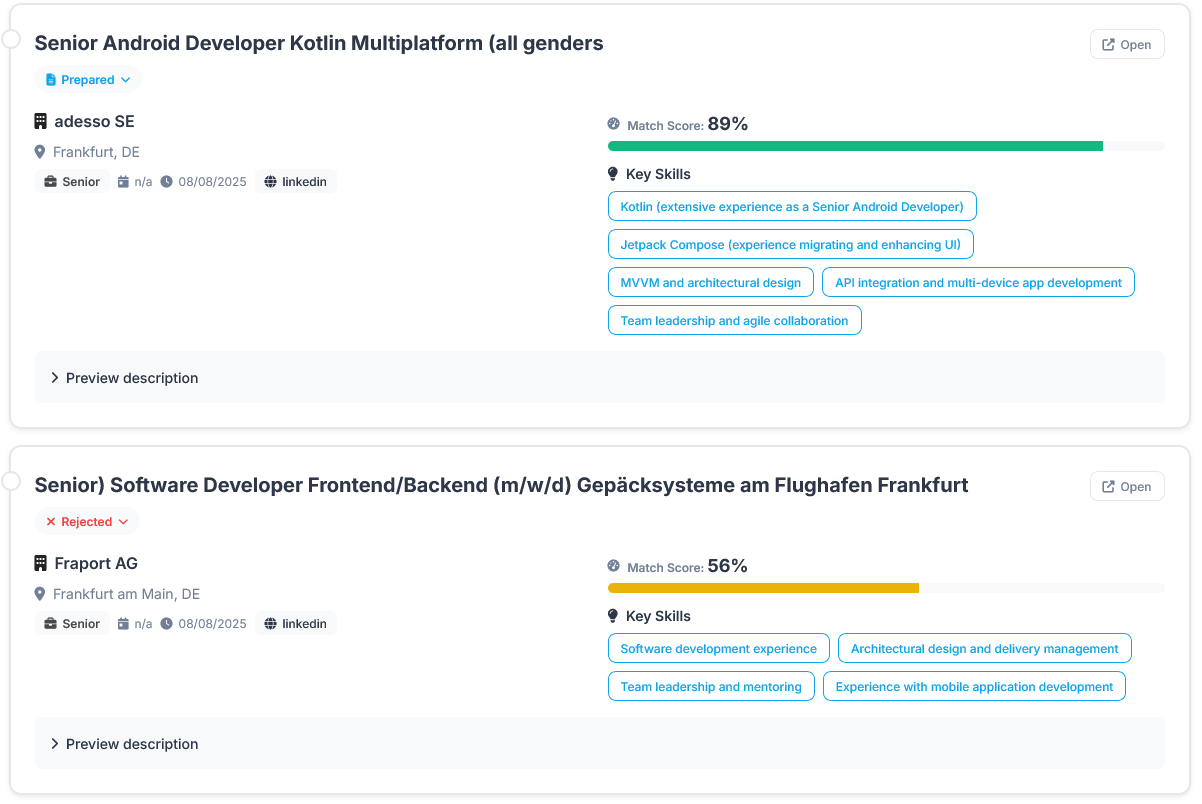Open the Senior Android Developer job posting

coord(1126,45)
